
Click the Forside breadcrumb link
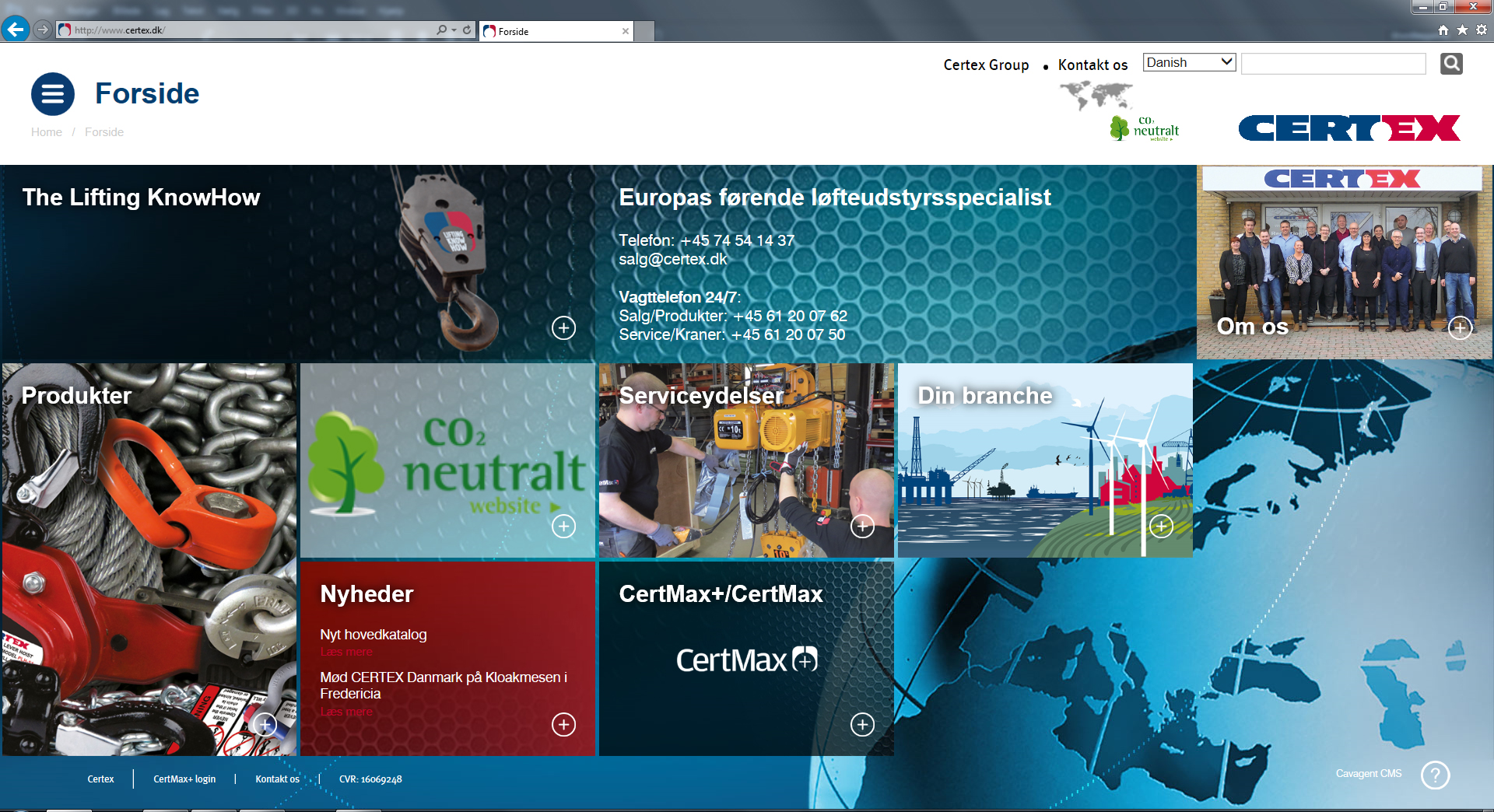(x=104, y=132)
